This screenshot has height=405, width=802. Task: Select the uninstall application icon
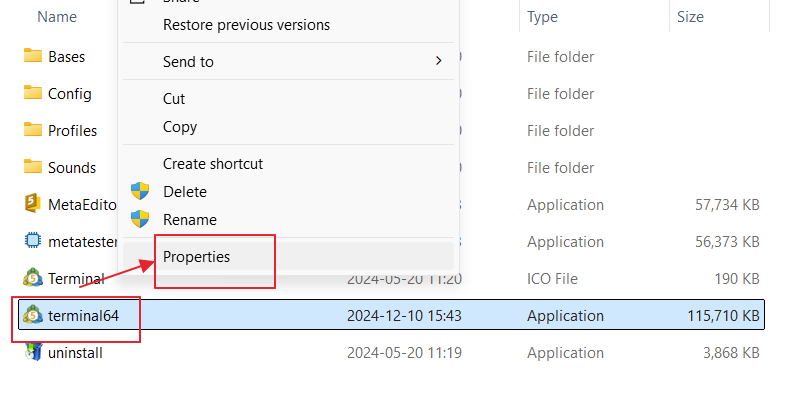33,352
